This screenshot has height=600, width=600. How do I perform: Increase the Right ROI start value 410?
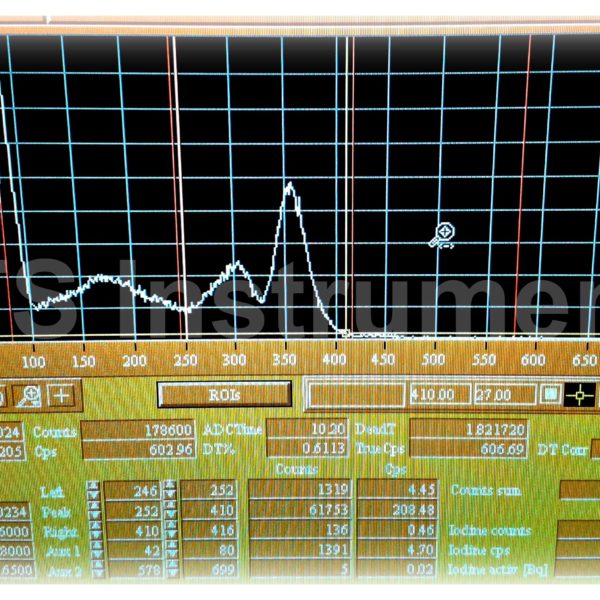point(95,526)
